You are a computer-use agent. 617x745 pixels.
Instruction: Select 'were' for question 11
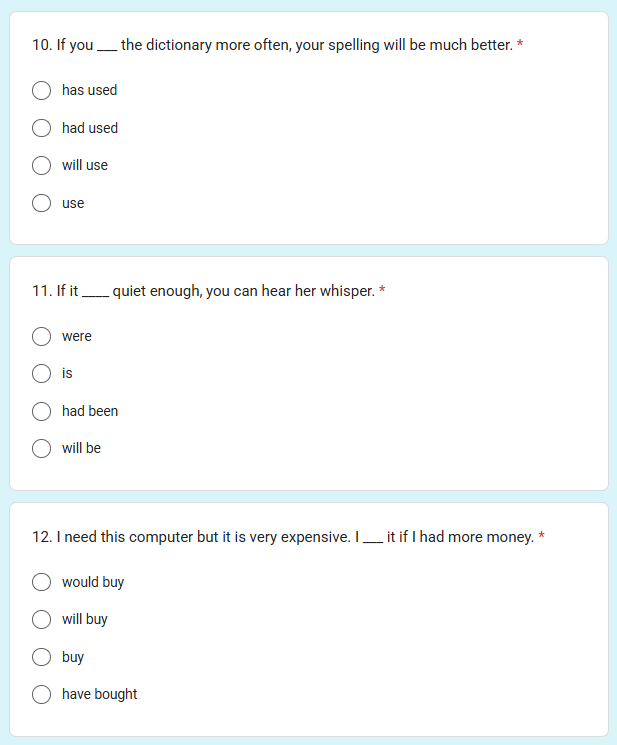coord(41,336)
